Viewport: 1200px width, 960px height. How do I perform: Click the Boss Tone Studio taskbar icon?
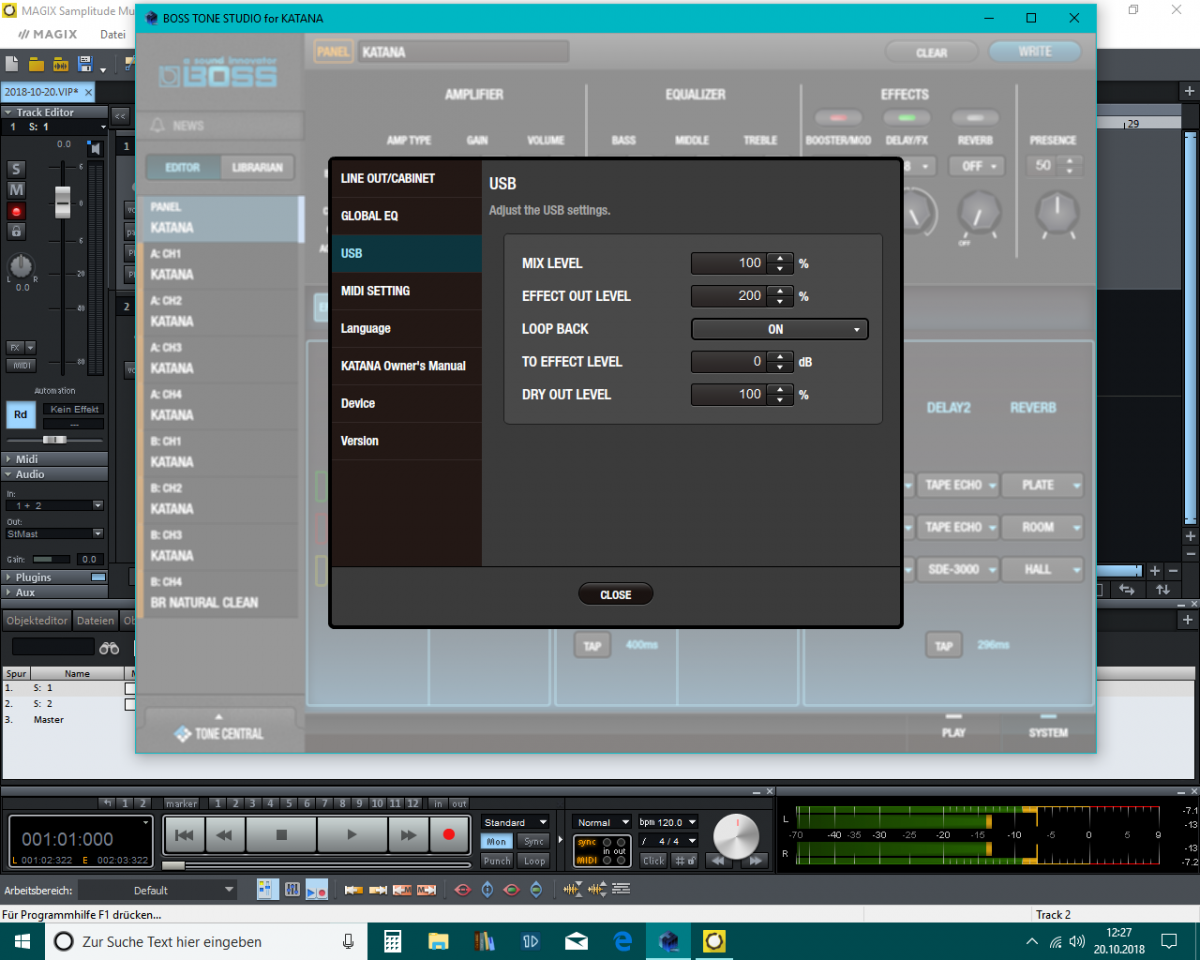click(x=669, y=941)
